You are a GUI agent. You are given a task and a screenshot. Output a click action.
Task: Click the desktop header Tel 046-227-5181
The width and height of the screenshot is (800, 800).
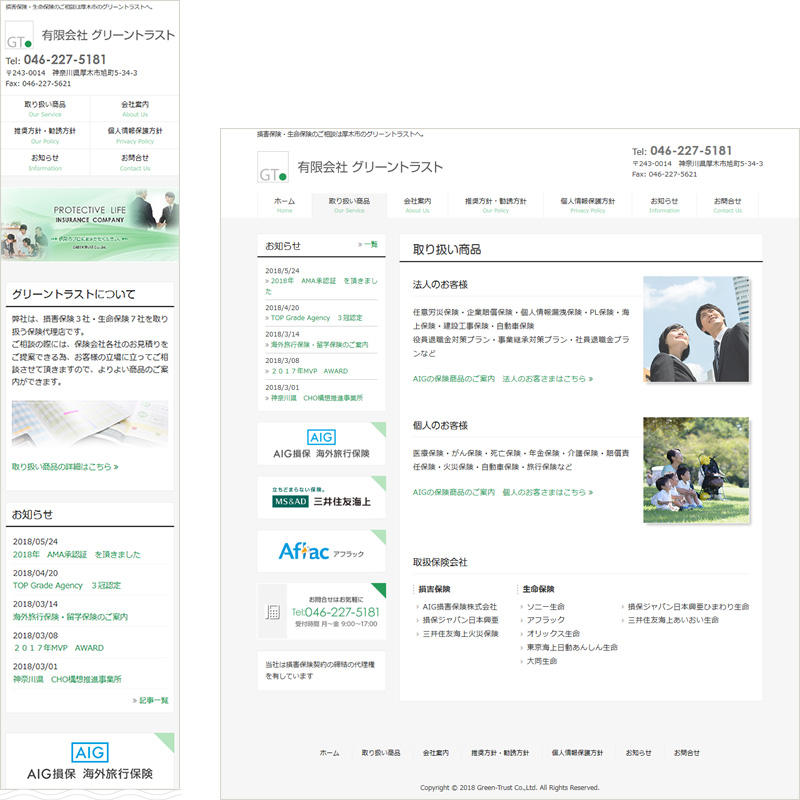pos(682,151)
